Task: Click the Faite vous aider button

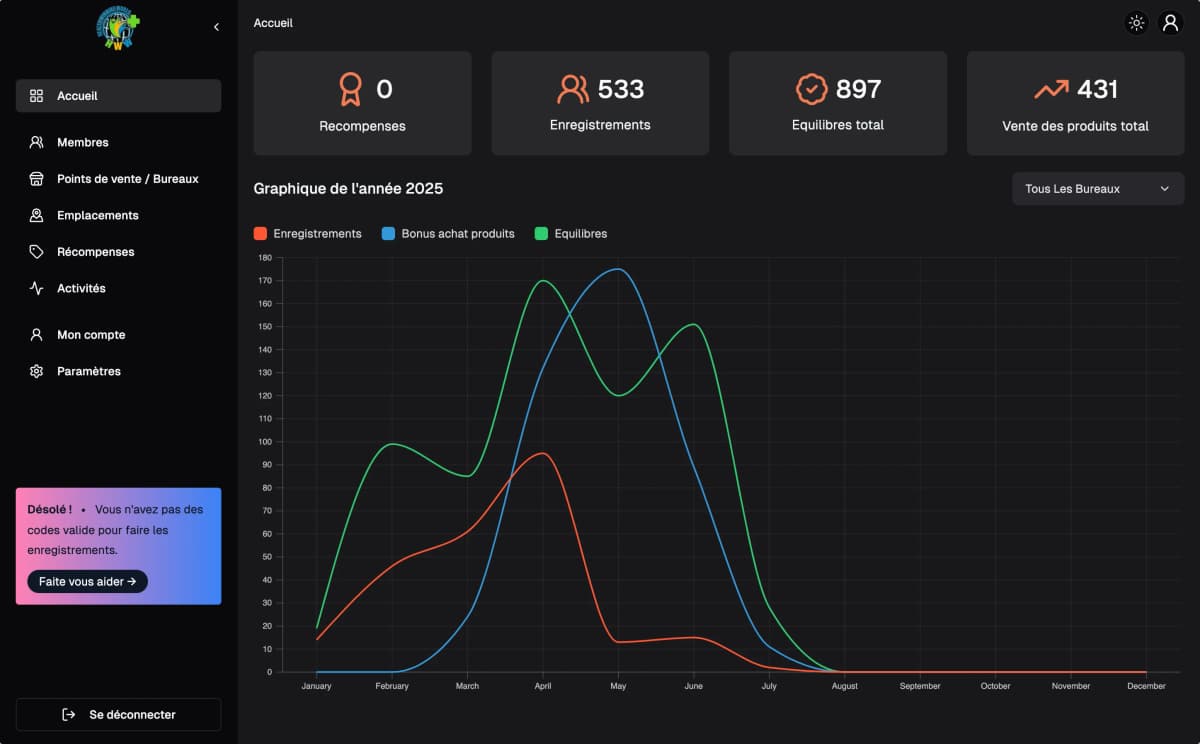Action: pyautogui.click(x=87, y=581)
